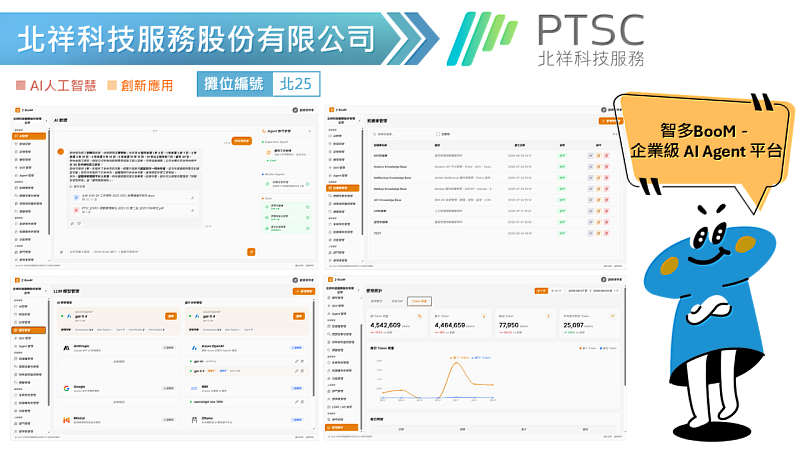Click the Z-BooM logo in AI chat screenshot
The image size is (800, 450).
[x=24, y=110]
